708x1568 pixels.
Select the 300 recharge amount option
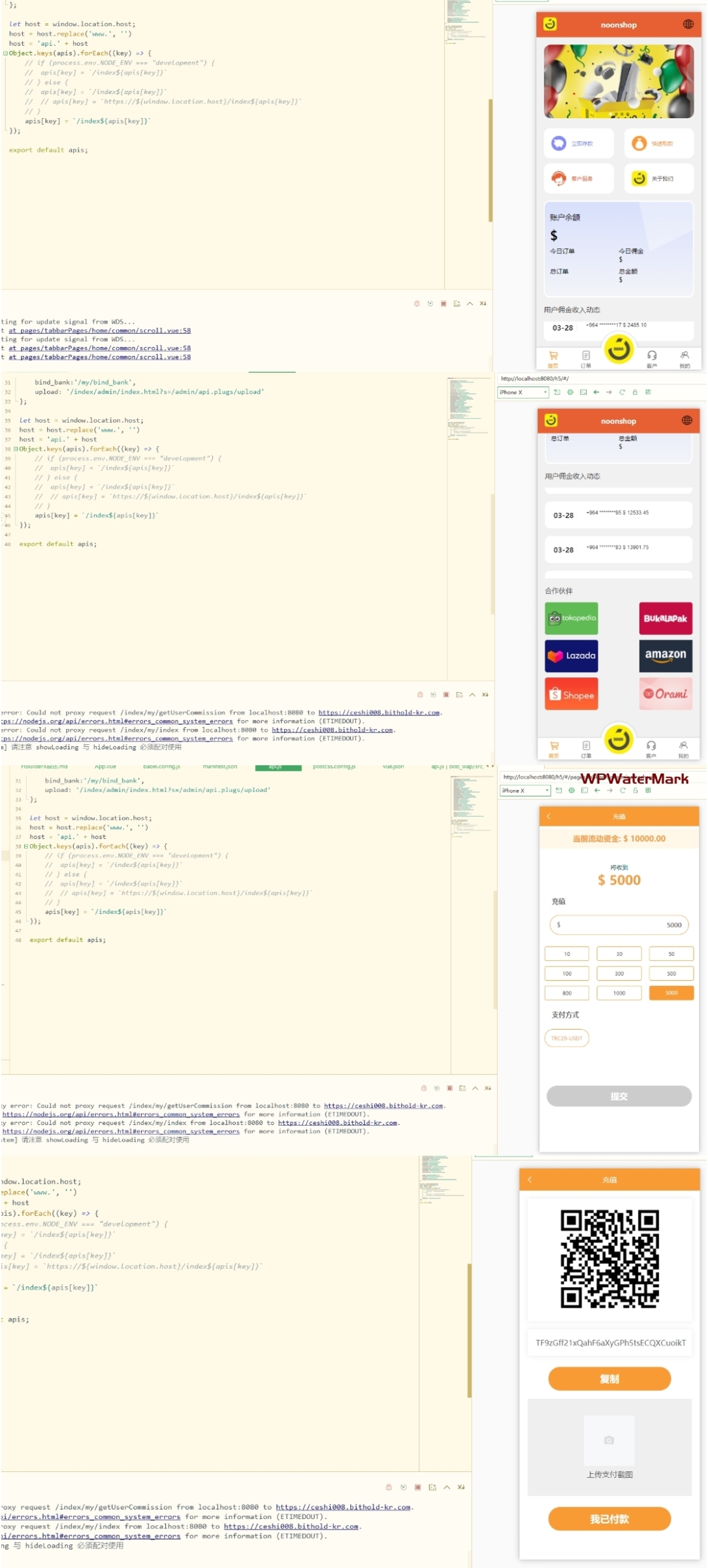point(619,973)
